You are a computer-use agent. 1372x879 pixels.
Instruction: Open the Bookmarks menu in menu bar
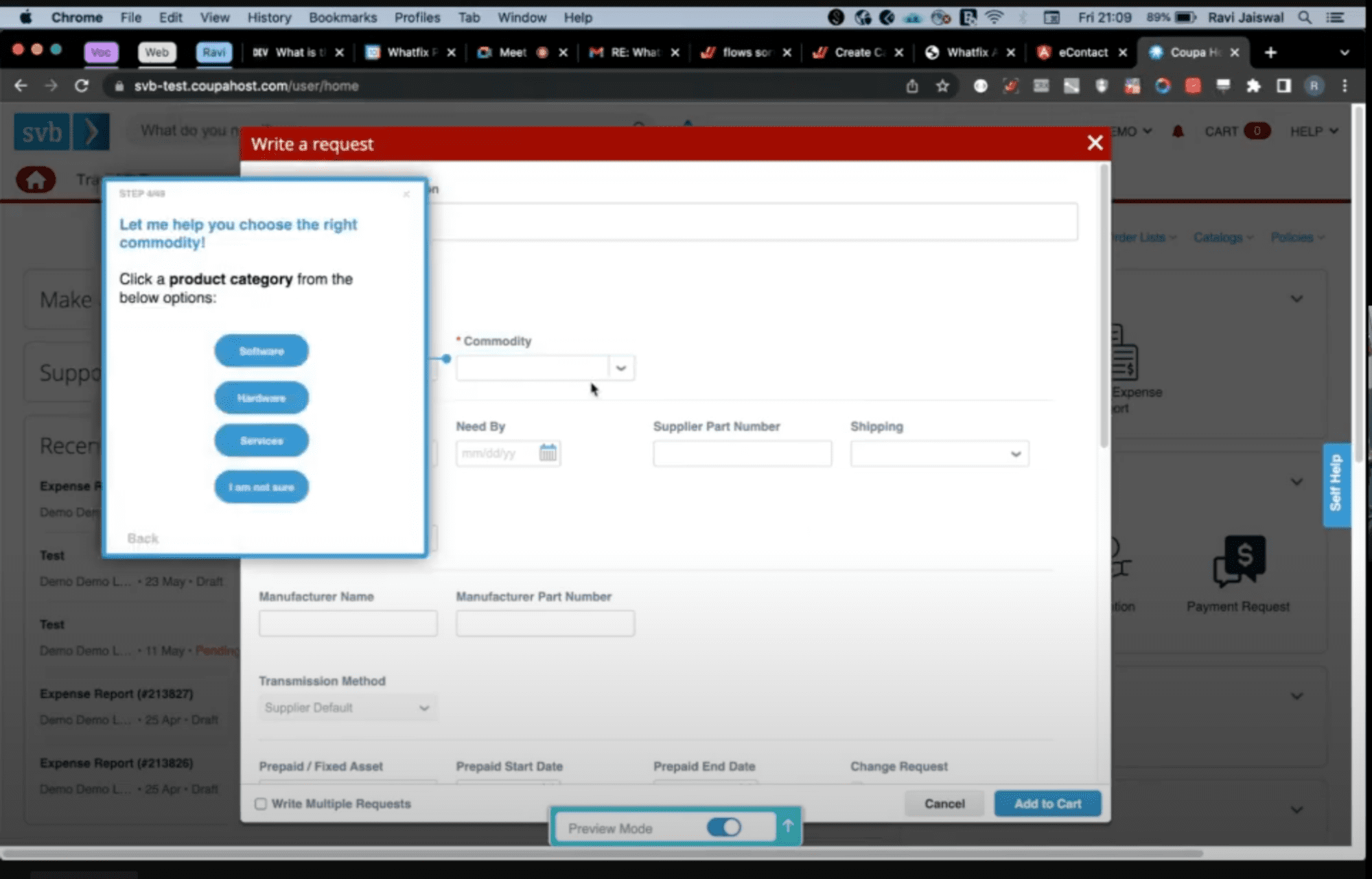pos(342,17)
